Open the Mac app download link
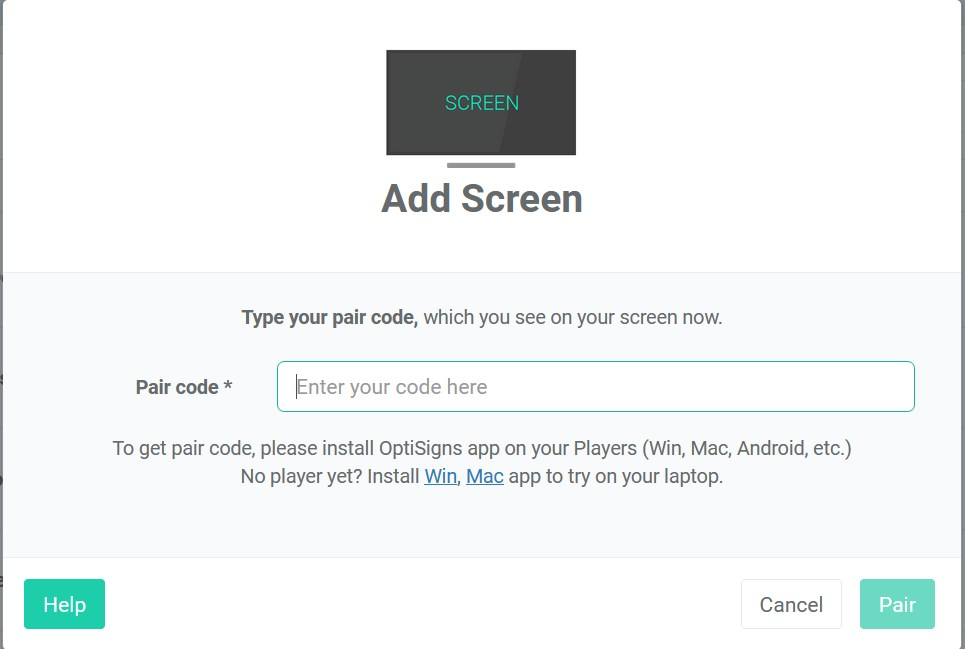Image resolution: width=965 pixels, height=649 pixels. pyautogui.click(x=484, y=476)
